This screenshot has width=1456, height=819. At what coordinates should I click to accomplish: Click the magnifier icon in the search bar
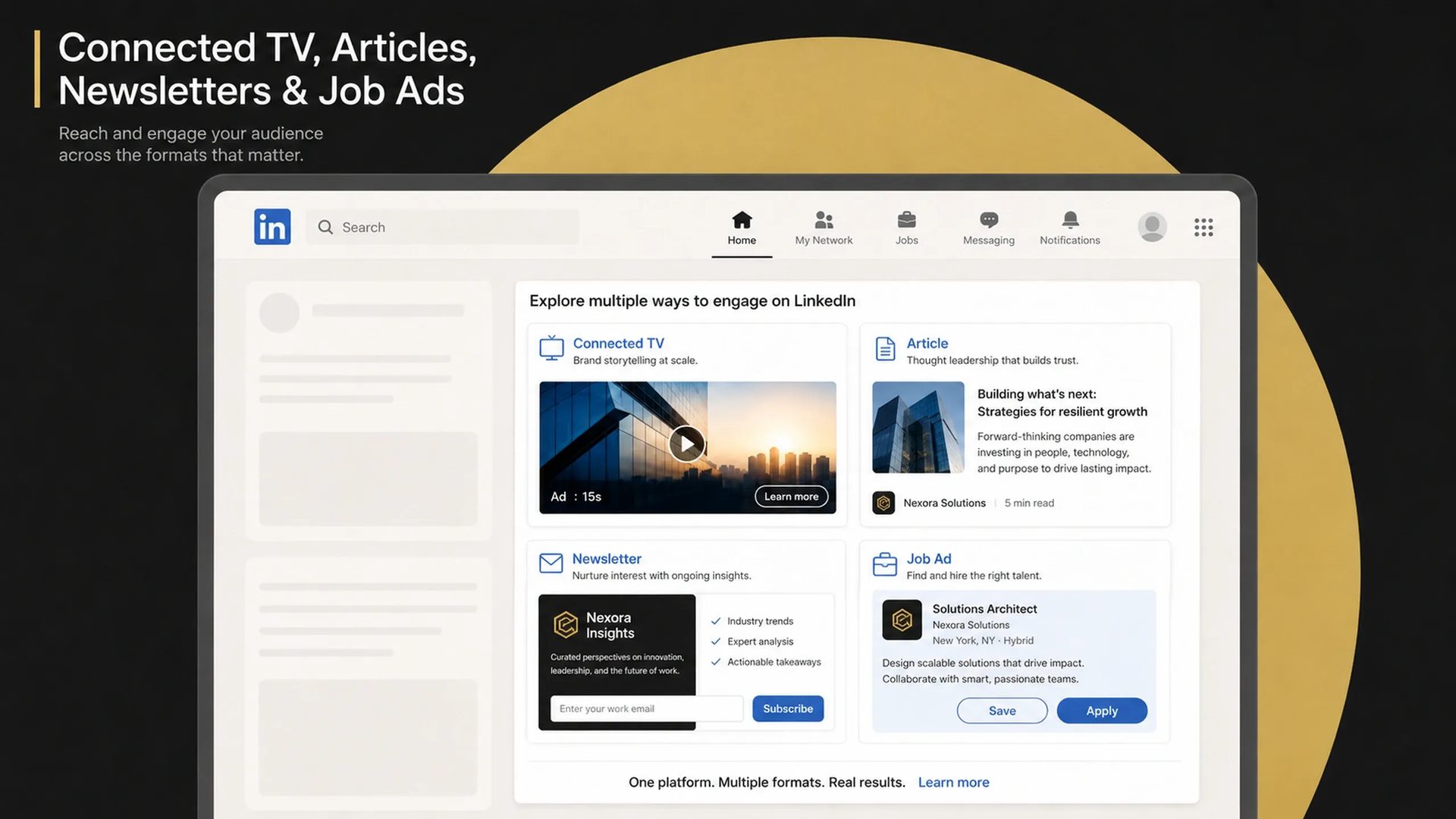[325, 227]
